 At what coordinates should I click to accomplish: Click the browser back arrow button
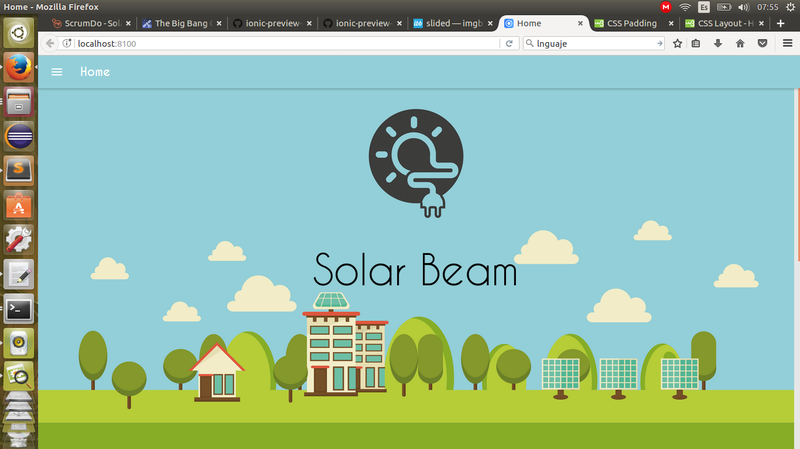tap(50, 44)
